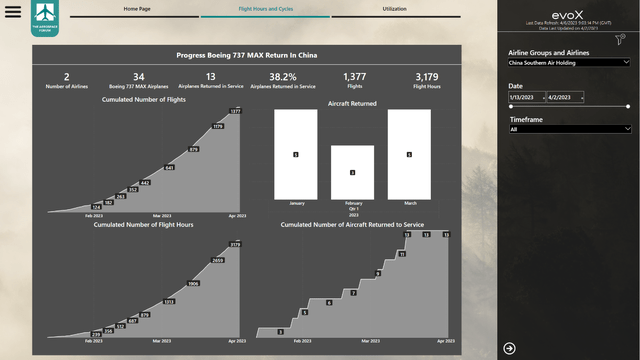The image size is (640, 360).
Task: Select the January bar in Aircraft Returned
Action: pyautogui.click(x=296, y=154)
